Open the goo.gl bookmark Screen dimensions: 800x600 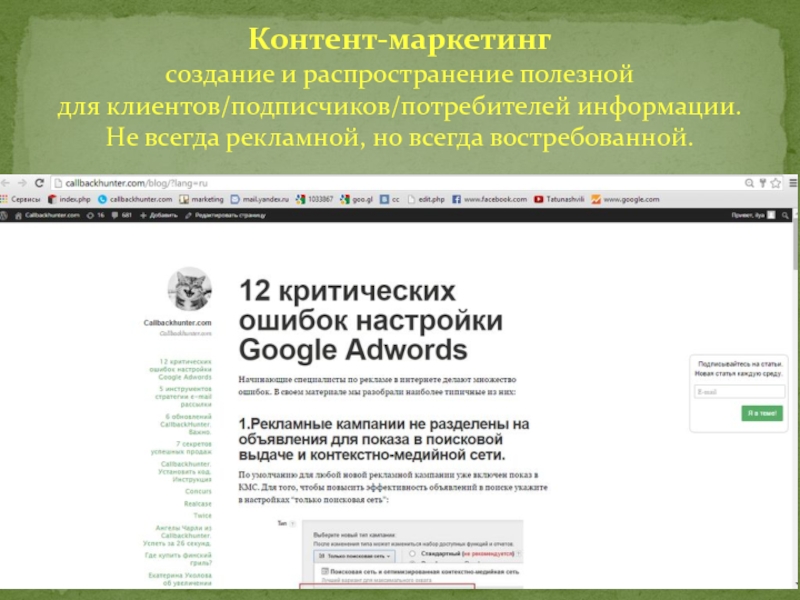[357, 199]
